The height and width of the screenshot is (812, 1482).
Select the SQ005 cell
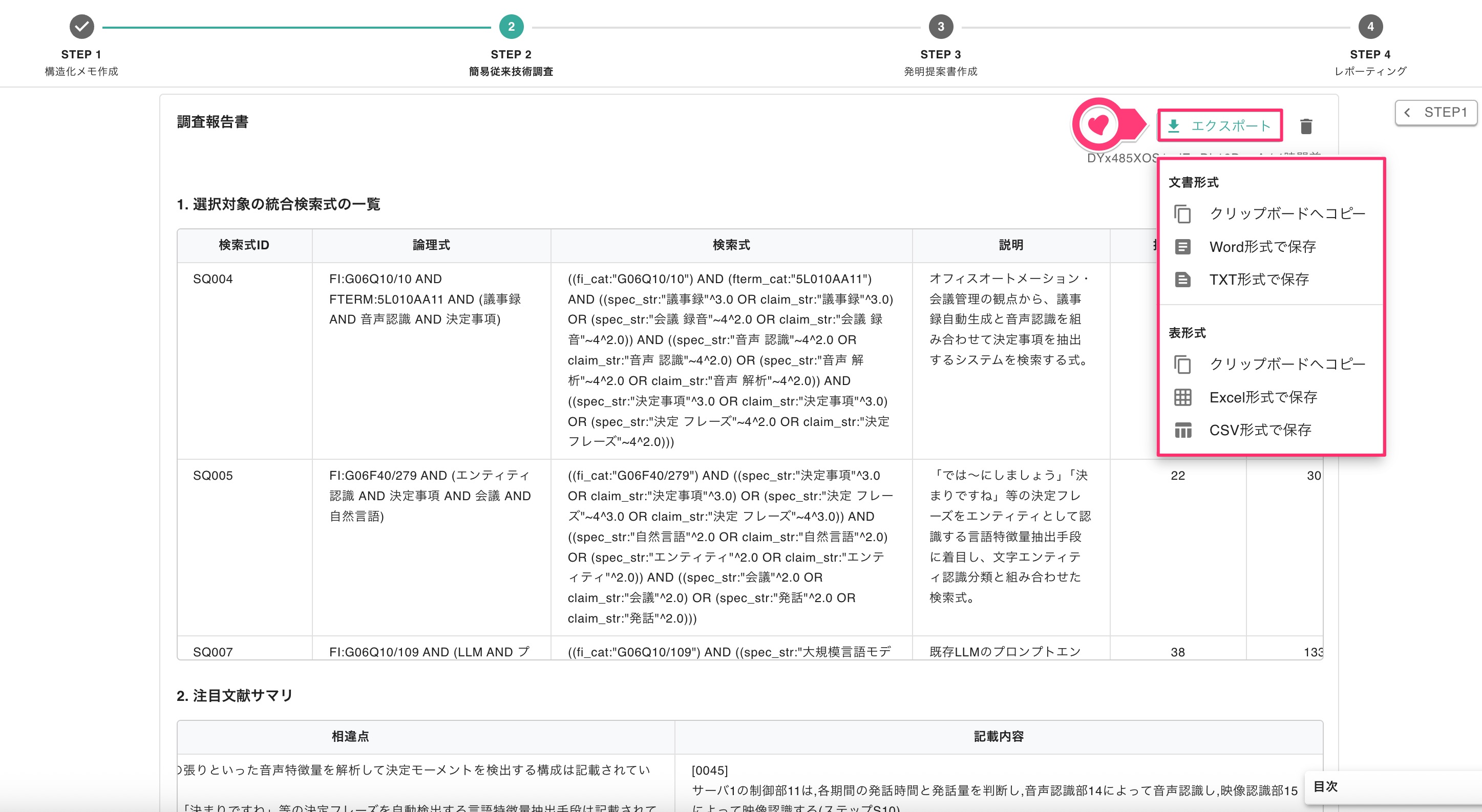pyautogui.click(x=244, y=547)
